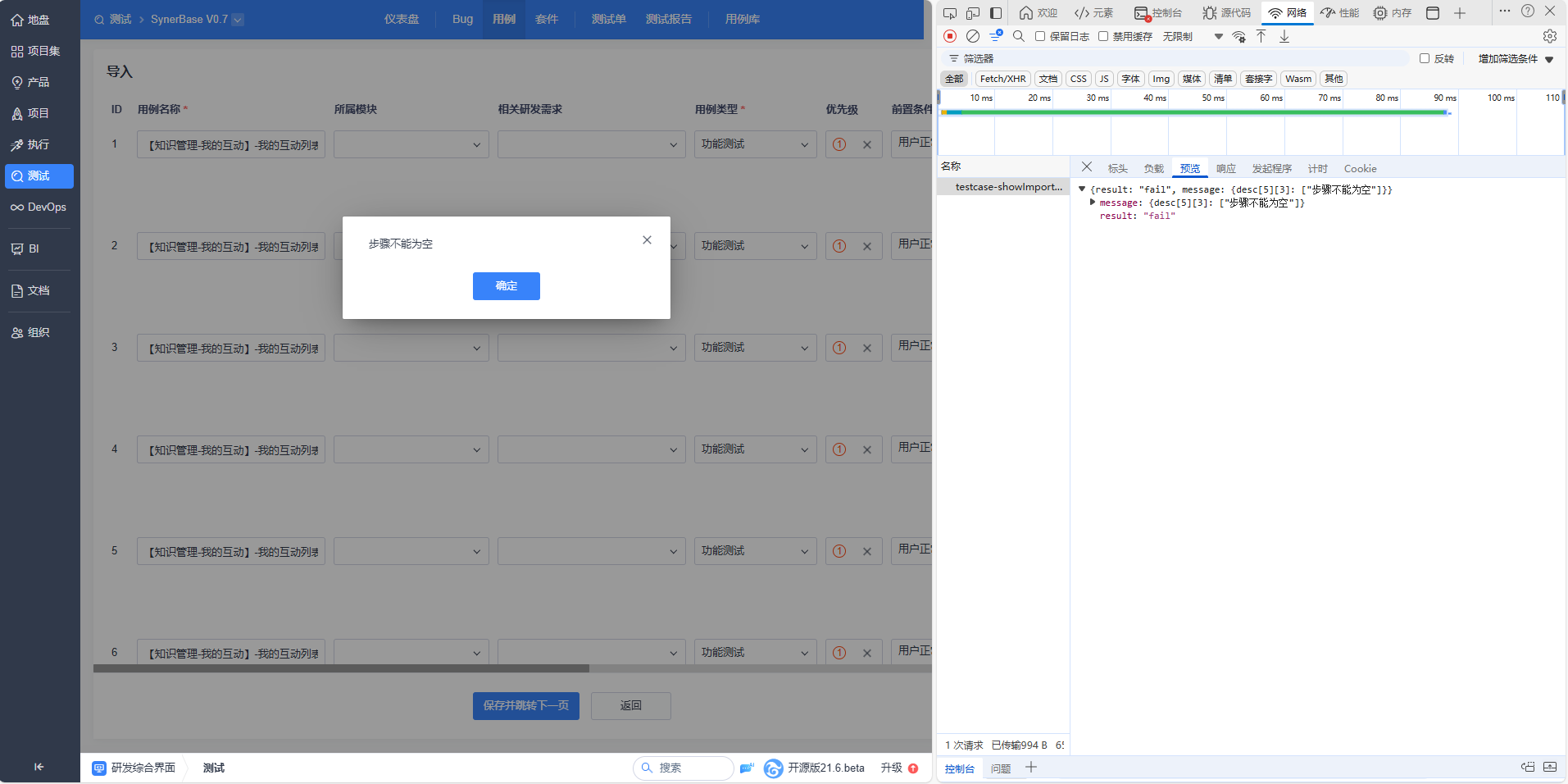This screenshot has height=784, width=1568.
Task: Select the DevTools inspect element tool
Action: point(950,13)
